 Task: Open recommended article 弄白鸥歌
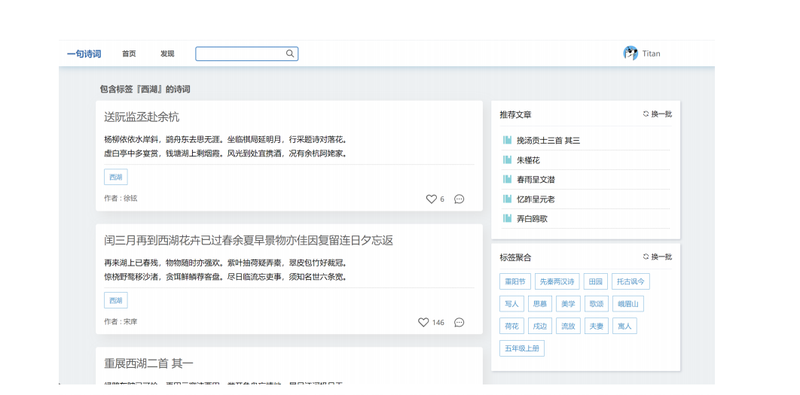(x=532, y=218)
